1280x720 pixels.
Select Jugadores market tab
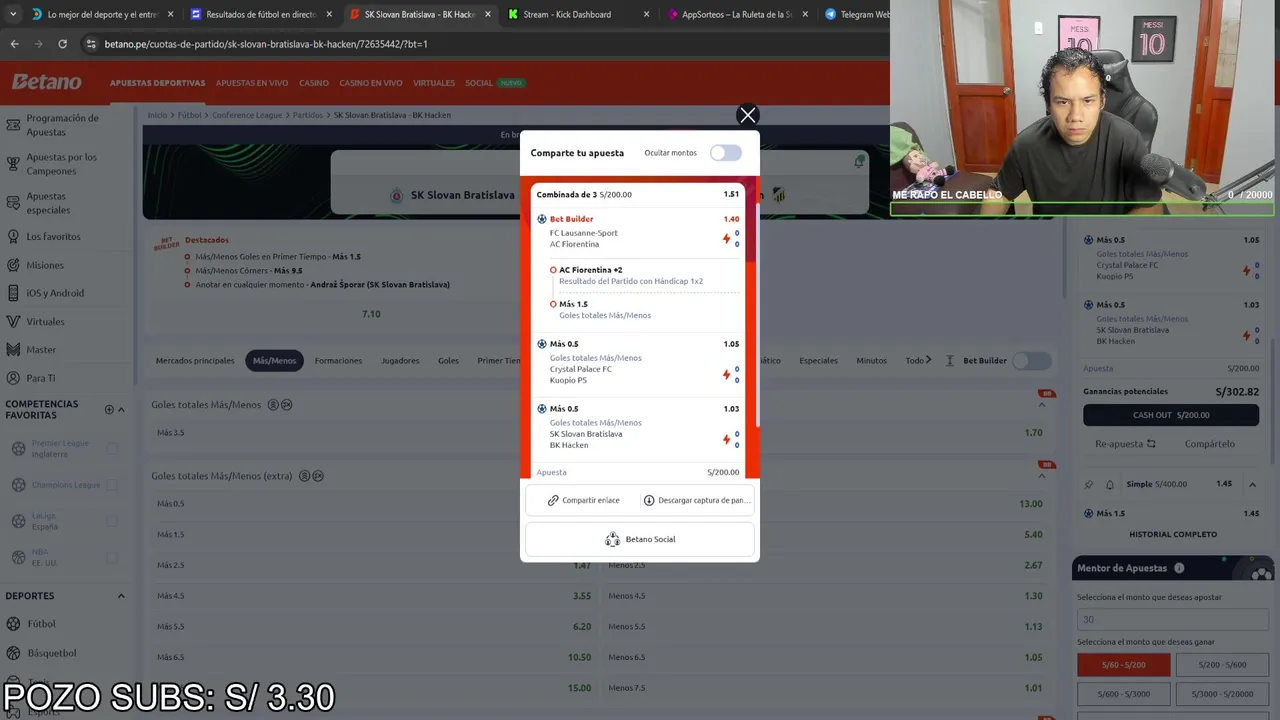[400, 361]
